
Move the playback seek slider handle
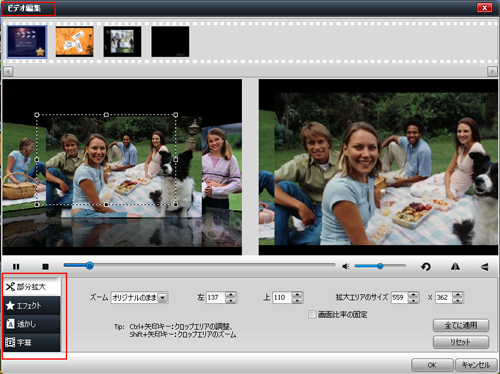[x=89, y=266]
